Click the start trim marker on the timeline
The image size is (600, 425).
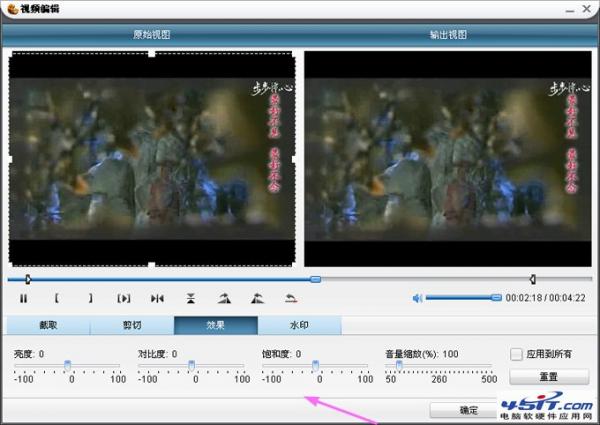click(x=28, y=279)
